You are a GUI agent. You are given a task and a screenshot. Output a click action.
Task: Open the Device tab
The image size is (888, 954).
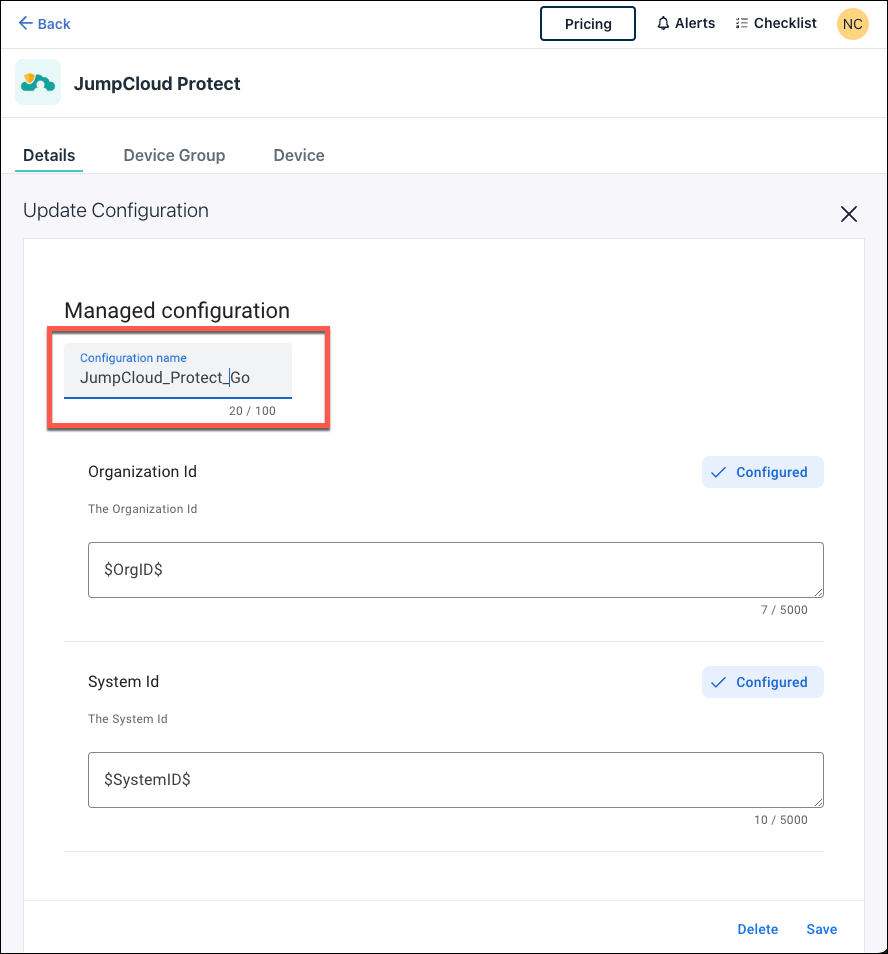point(299,155)
